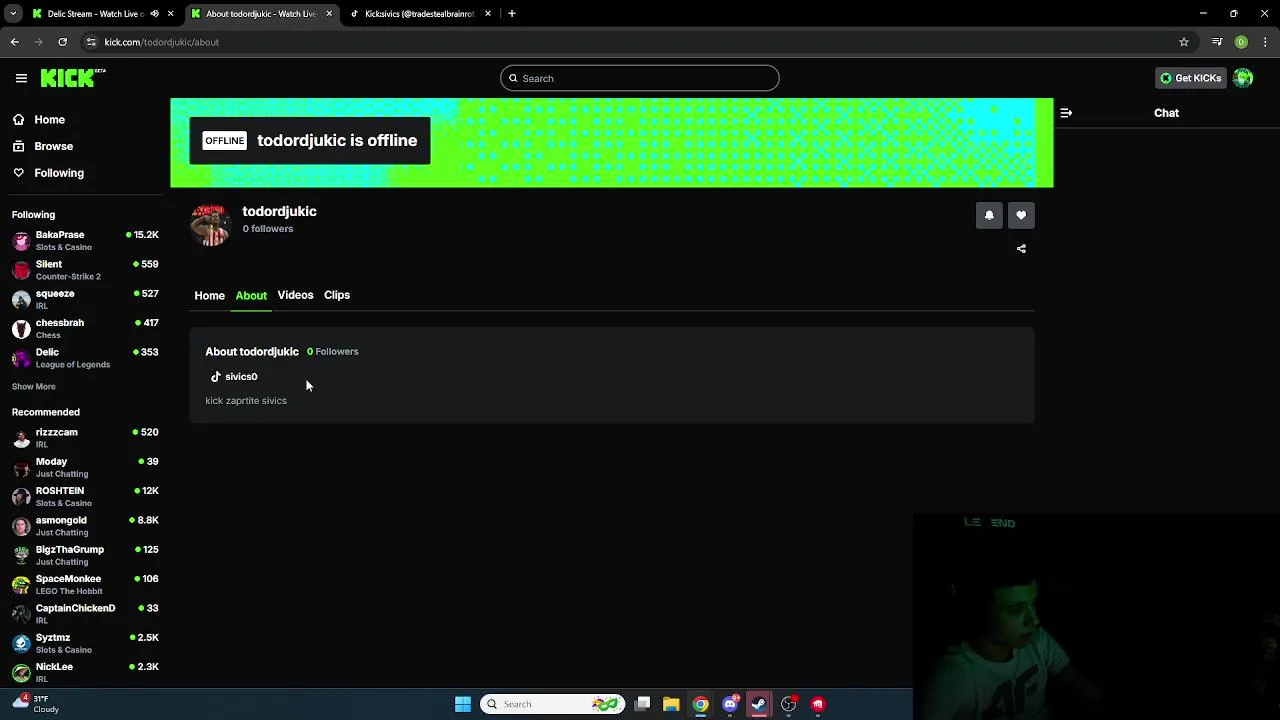Open the Windows Start menu

(463, 704)
